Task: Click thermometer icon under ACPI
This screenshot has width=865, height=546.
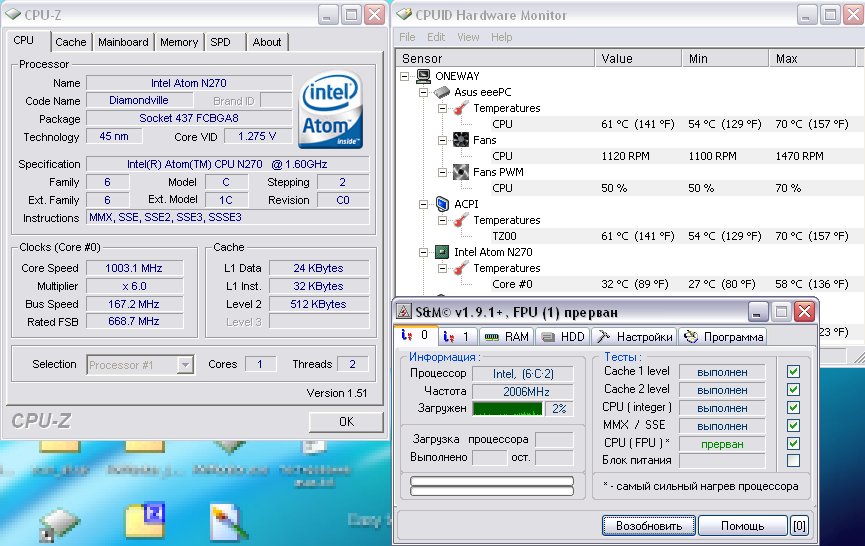Action: 461,220
